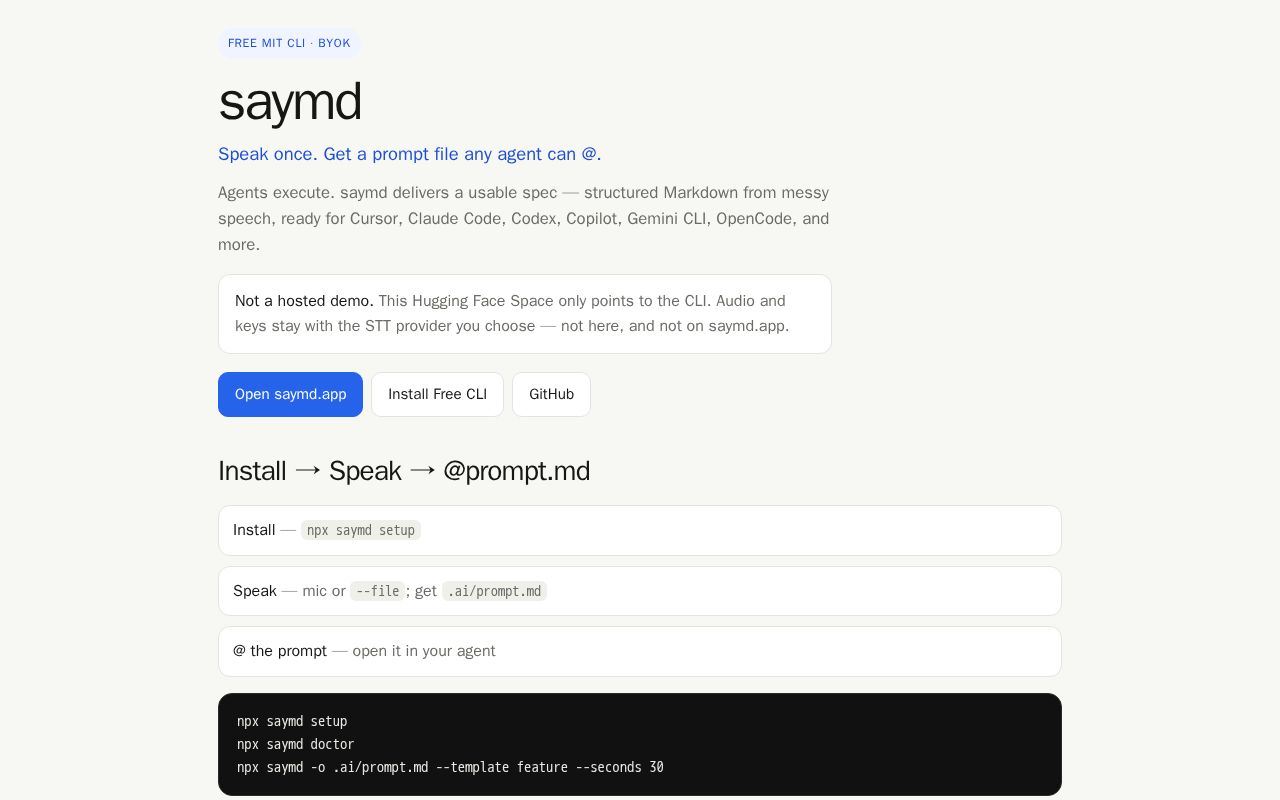Click the saymd page title
The height and width of the screenshot is (800, 1280).
tap(289, 101)
